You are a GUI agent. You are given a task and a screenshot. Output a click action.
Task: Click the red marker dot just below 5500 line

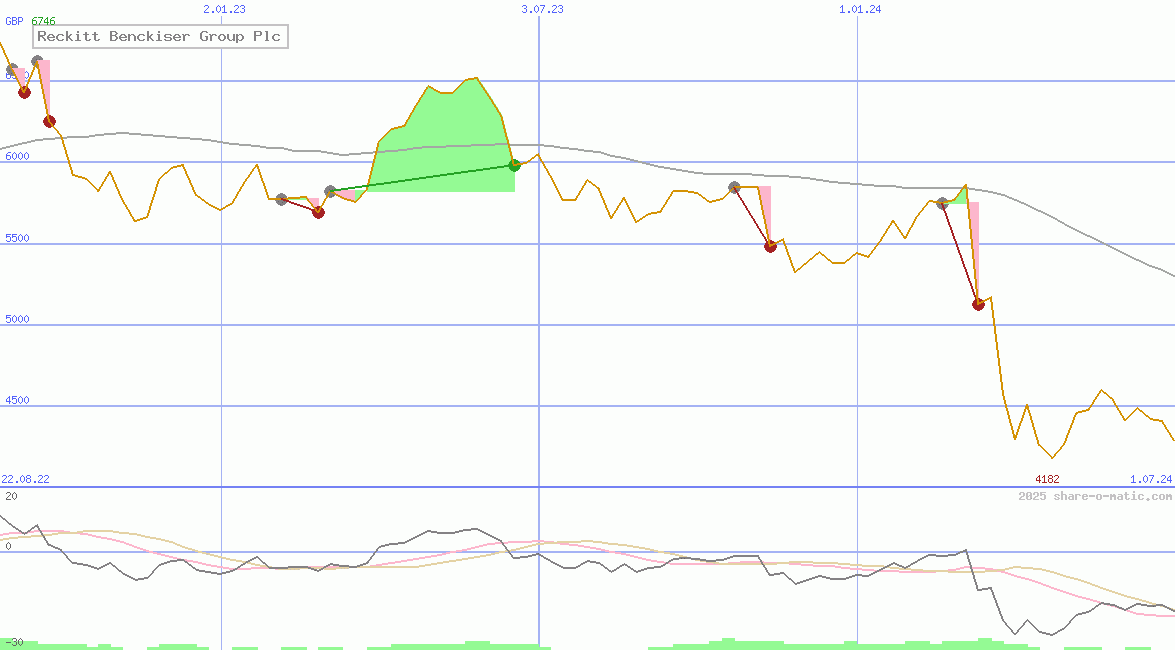[770, 246]
